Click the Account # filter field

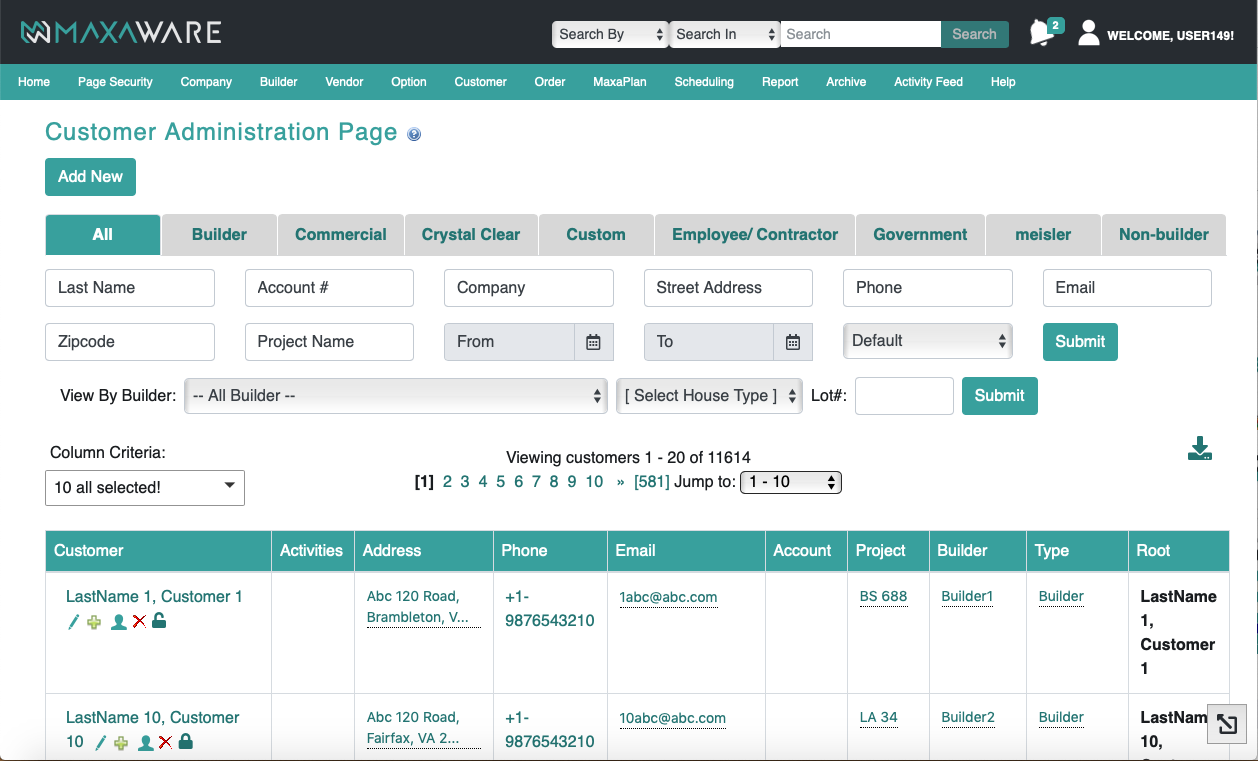pos(329,288)
